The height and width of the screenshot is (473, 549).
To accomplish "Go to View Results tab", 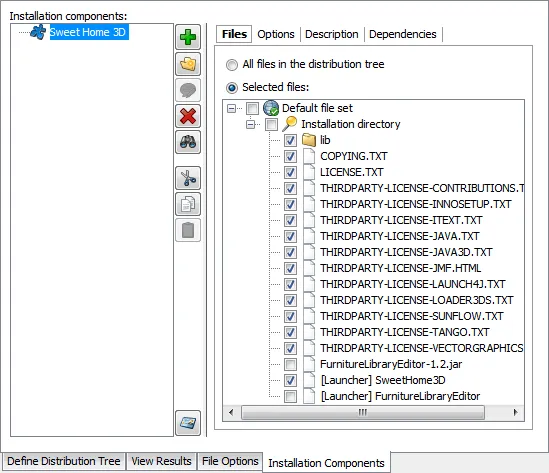I will [161, 461].
